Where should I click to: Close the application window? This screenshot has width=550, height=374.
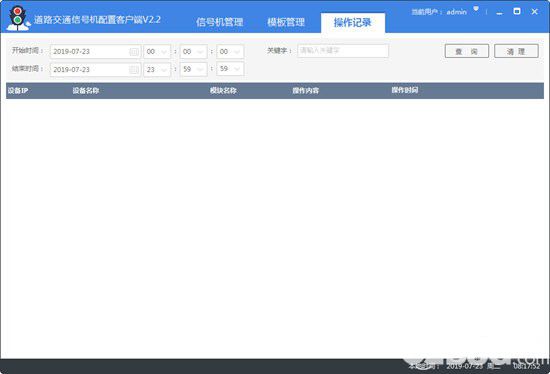pos(535,12)
